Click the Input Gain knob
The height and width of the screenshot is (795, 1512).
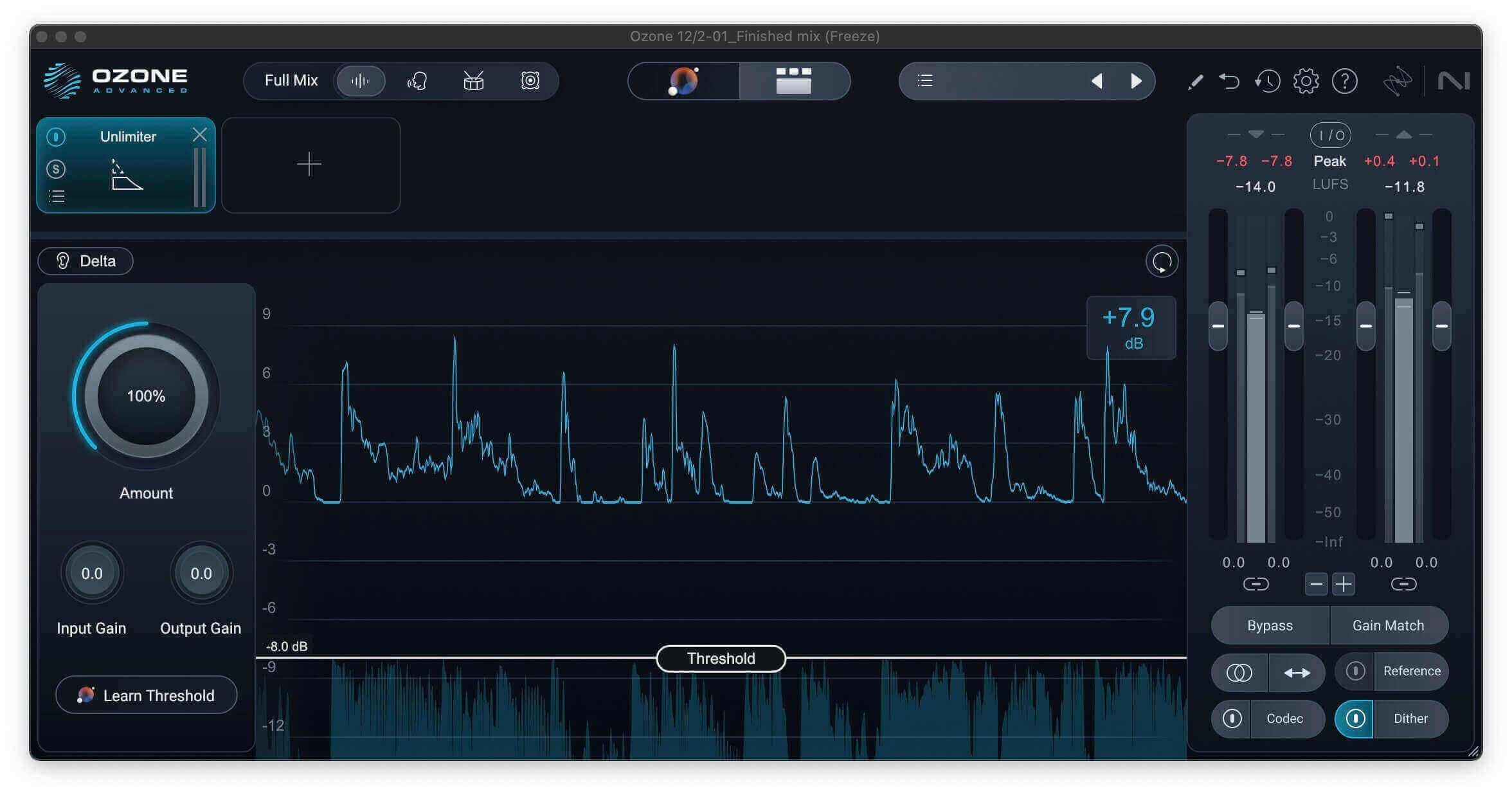point(92,573)
